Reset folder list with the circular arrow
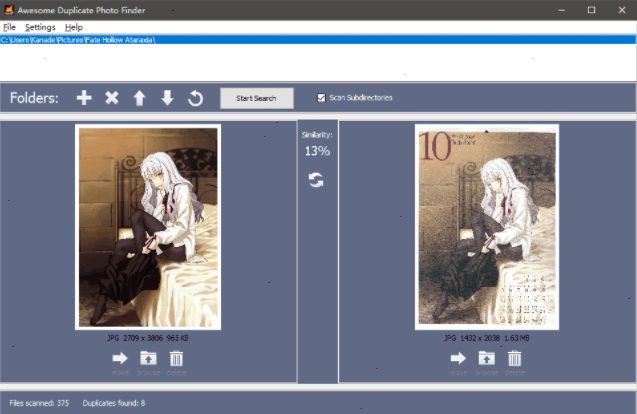 tap(195, 98)
